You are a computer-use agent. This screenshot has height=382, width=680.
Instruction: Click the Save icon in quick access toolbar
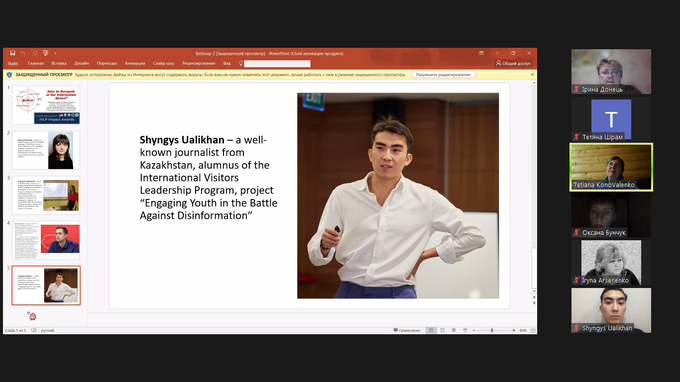pyautogui.click(x=13, y=53)
